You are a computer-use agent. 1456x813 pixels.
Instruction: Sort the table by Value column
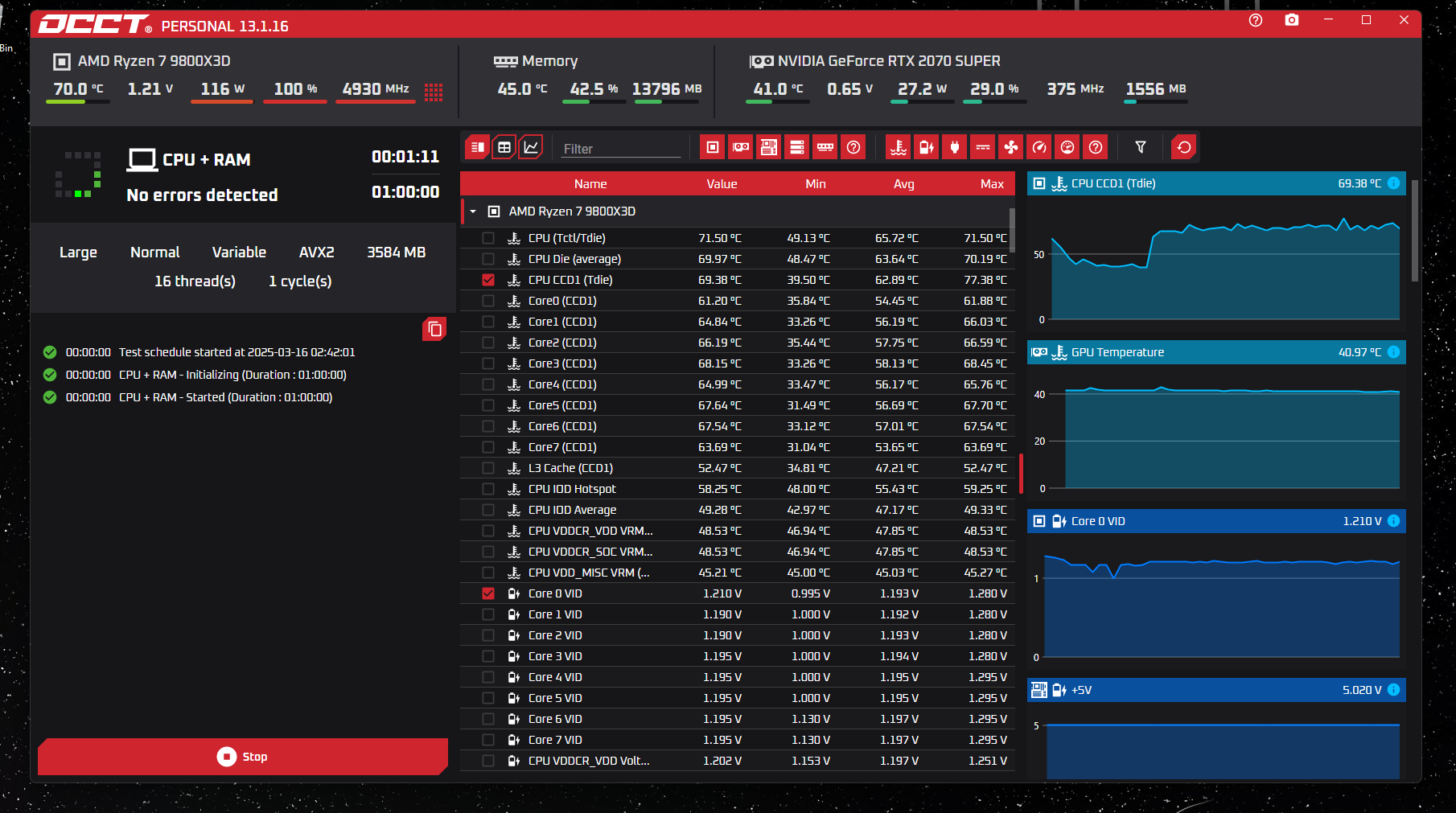(722, 184)
